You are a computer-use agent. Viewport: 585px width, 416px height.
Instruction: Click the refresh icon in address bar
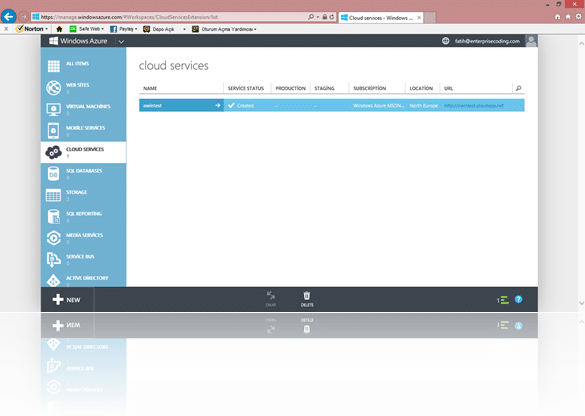click(332, 17)
